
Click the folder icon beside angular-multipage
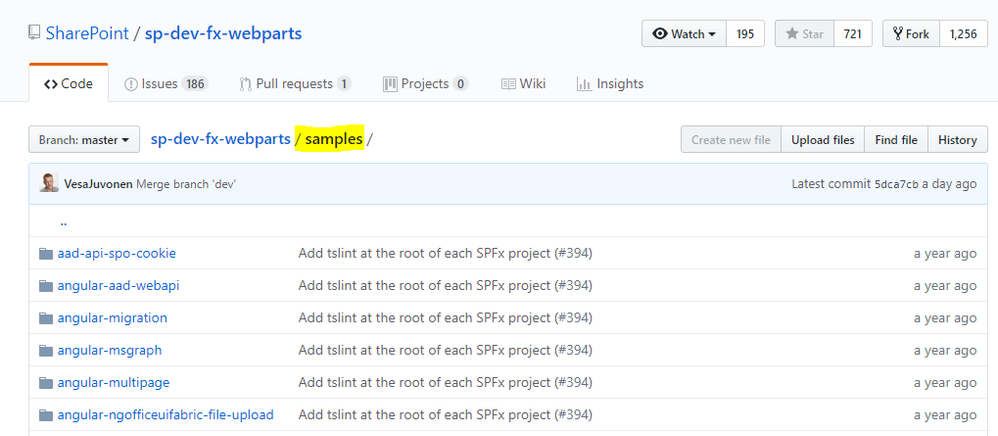click(45, 383)
